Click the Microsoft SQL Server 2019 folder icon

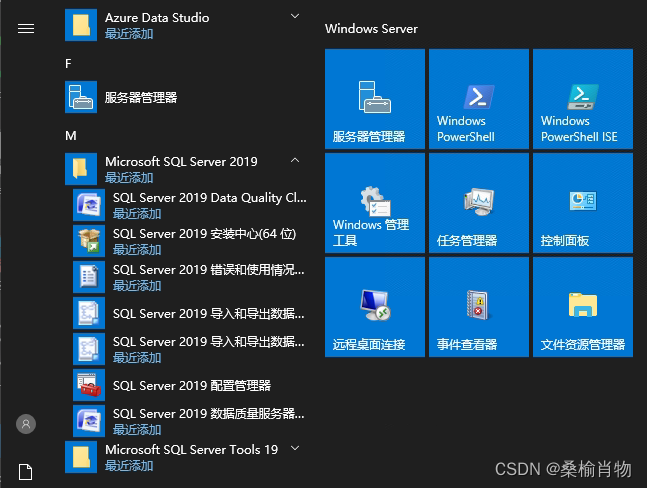(81, 169)
